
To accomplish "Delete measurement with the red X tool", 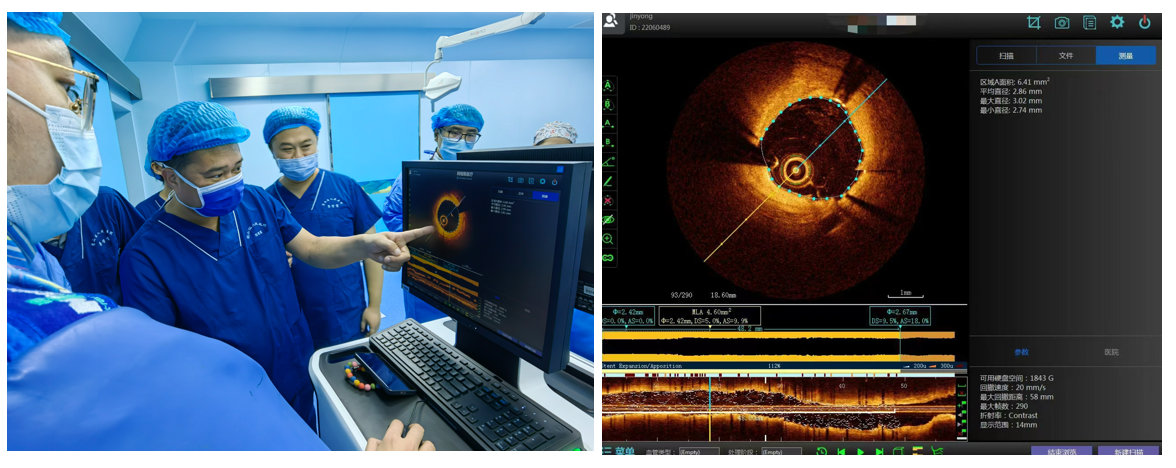I will [x=608, y=200].
